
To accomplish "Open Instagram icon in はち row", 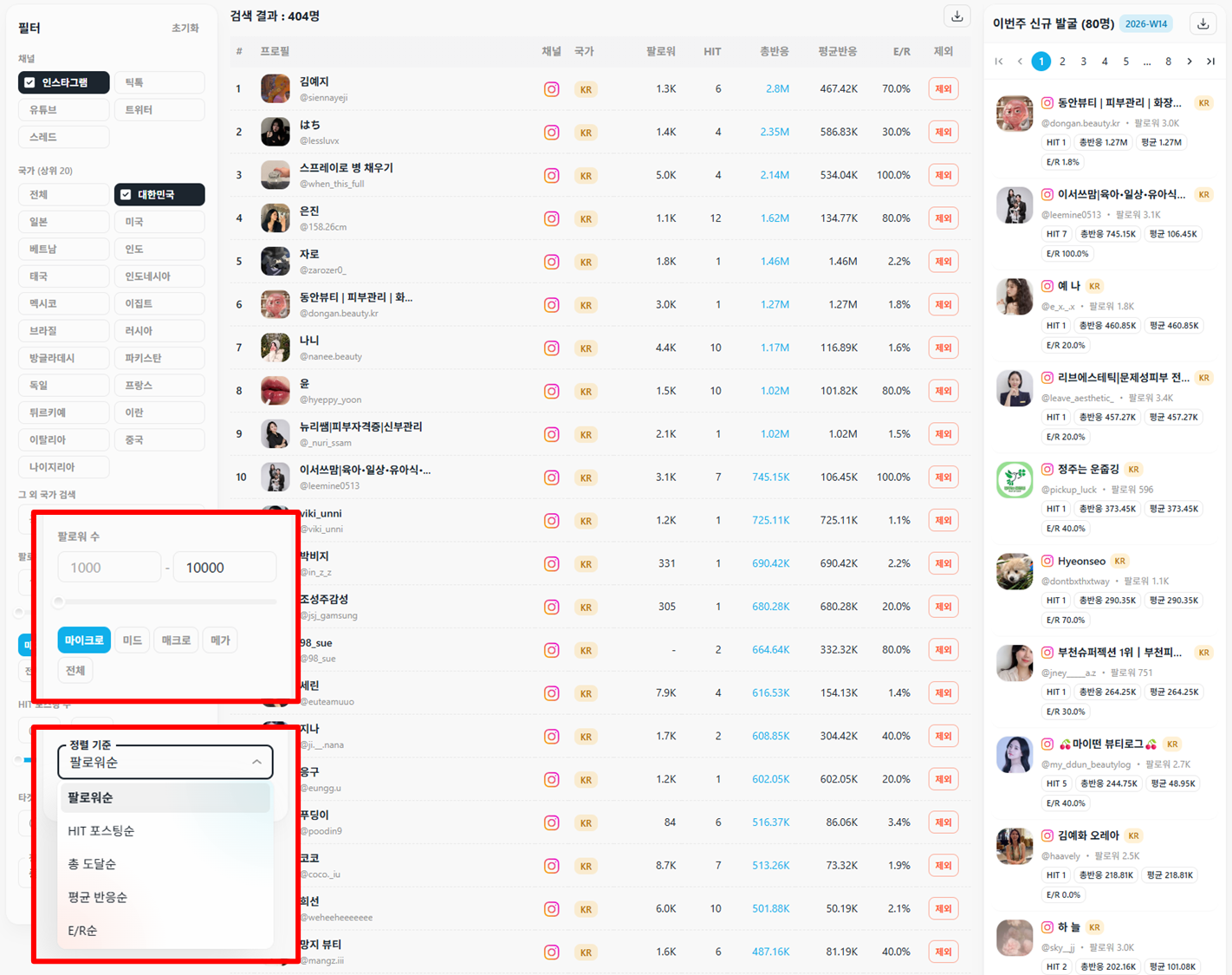I will click(x=551, y=133).
